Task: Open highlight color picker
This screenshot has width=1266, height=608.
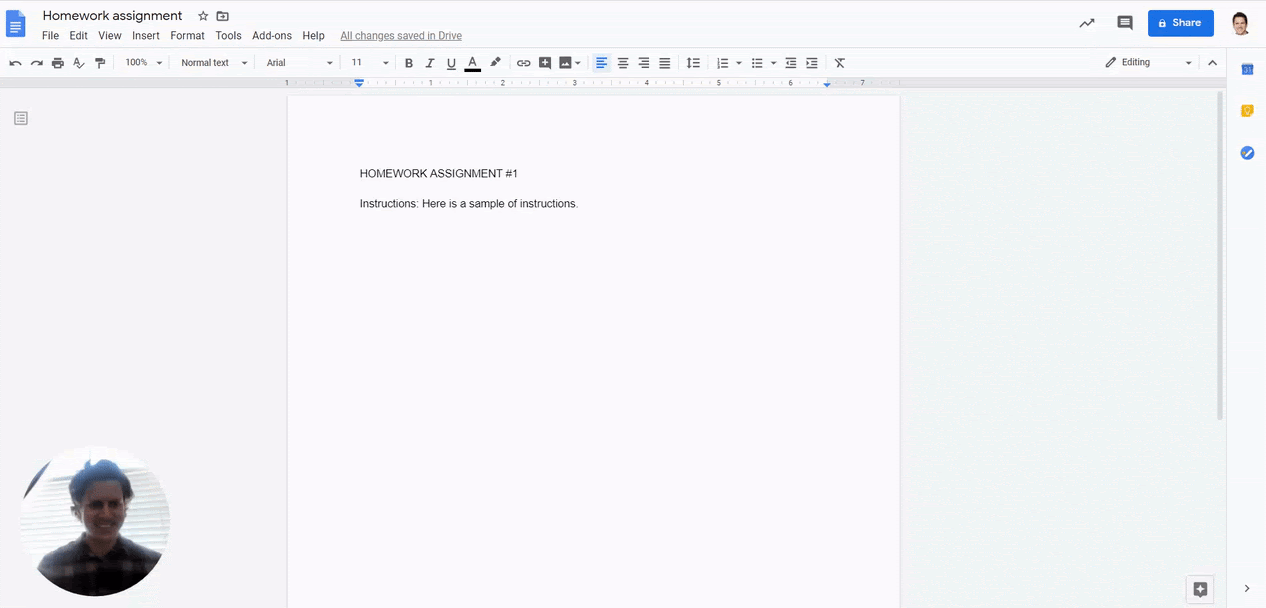Action: 495,63
